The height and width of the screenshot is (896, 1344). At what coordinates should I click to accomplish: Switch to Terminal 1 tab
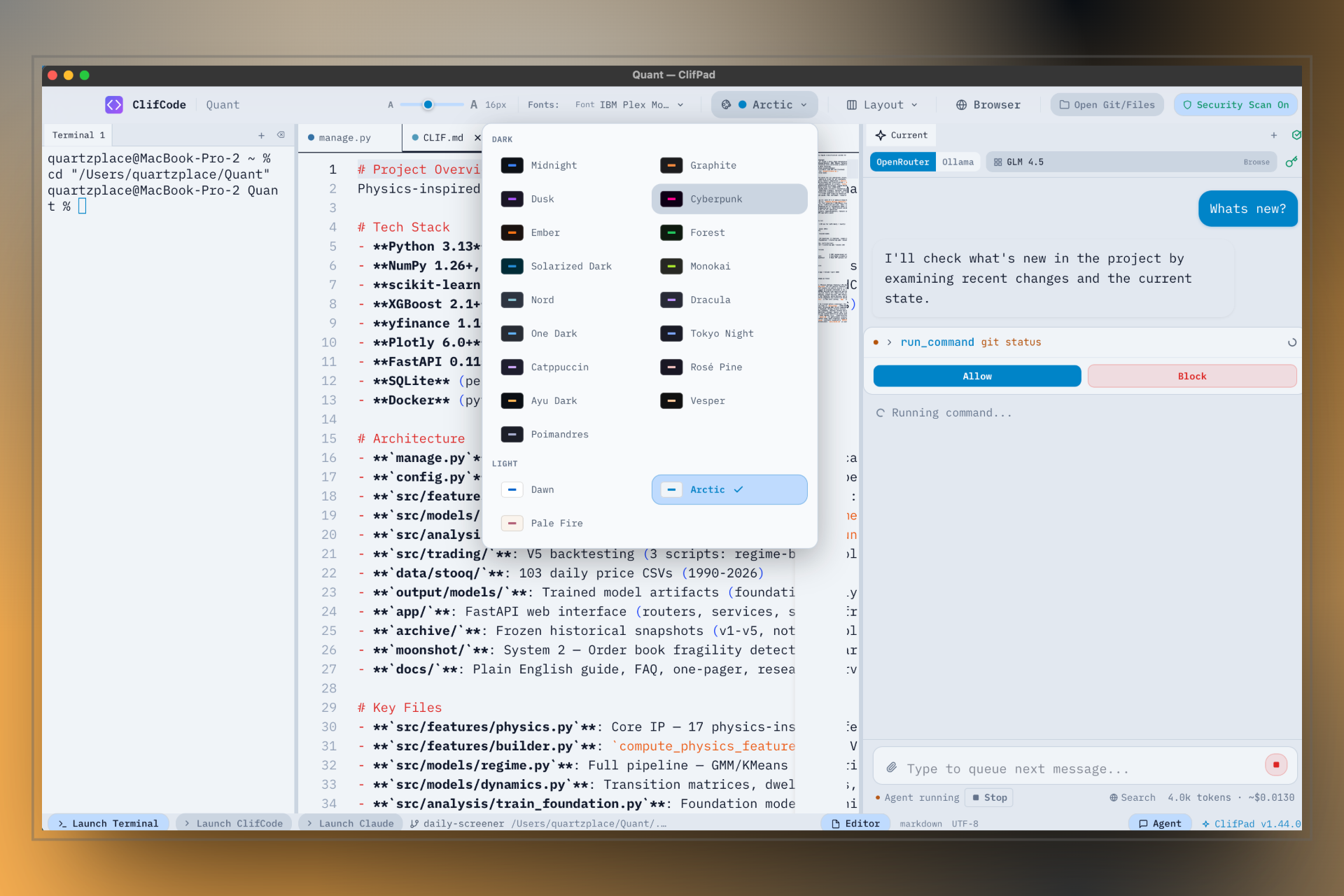click(x=78, y=135)
